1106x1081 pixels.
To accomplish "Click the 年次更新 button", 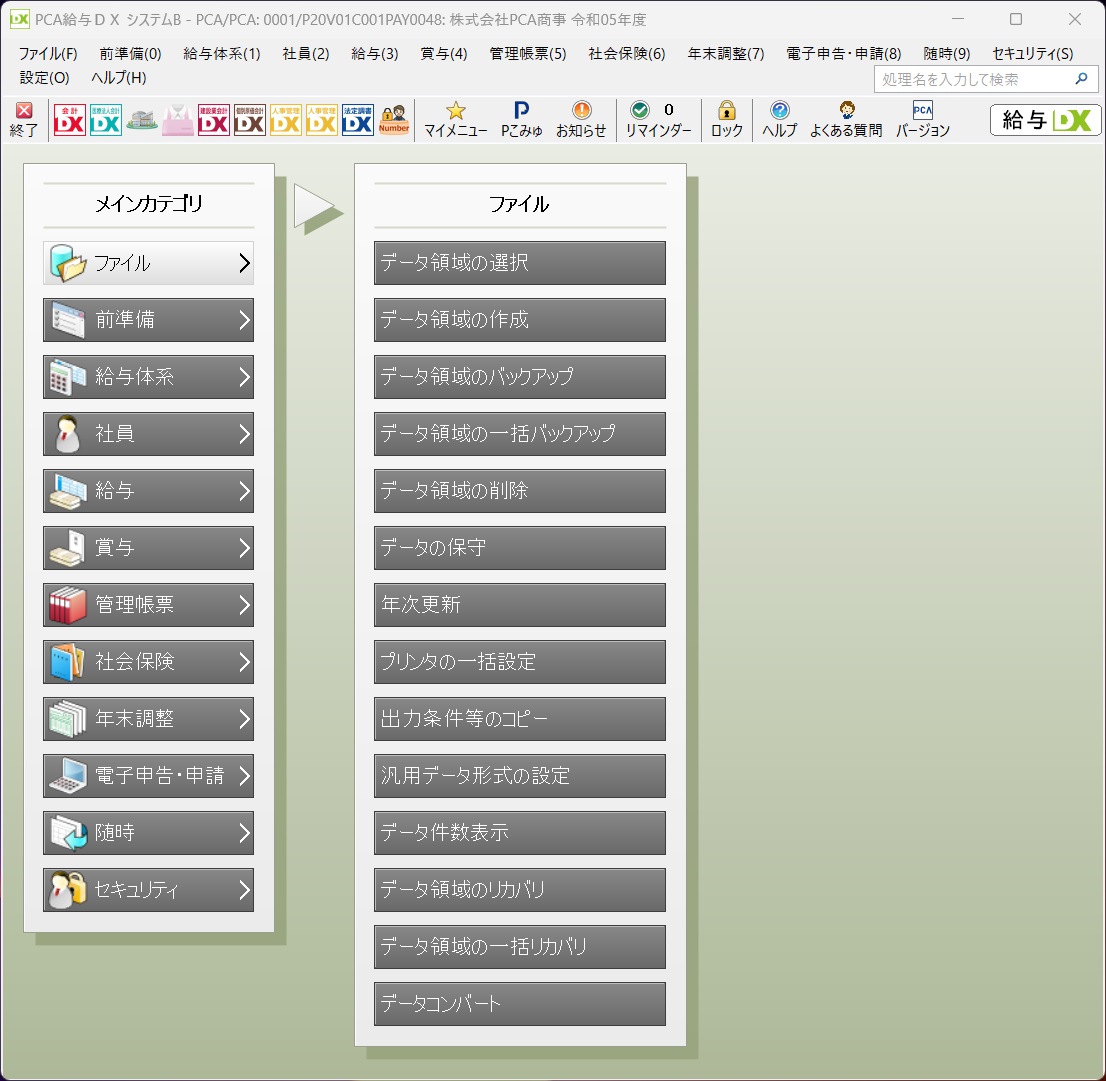I will (520, 605).
